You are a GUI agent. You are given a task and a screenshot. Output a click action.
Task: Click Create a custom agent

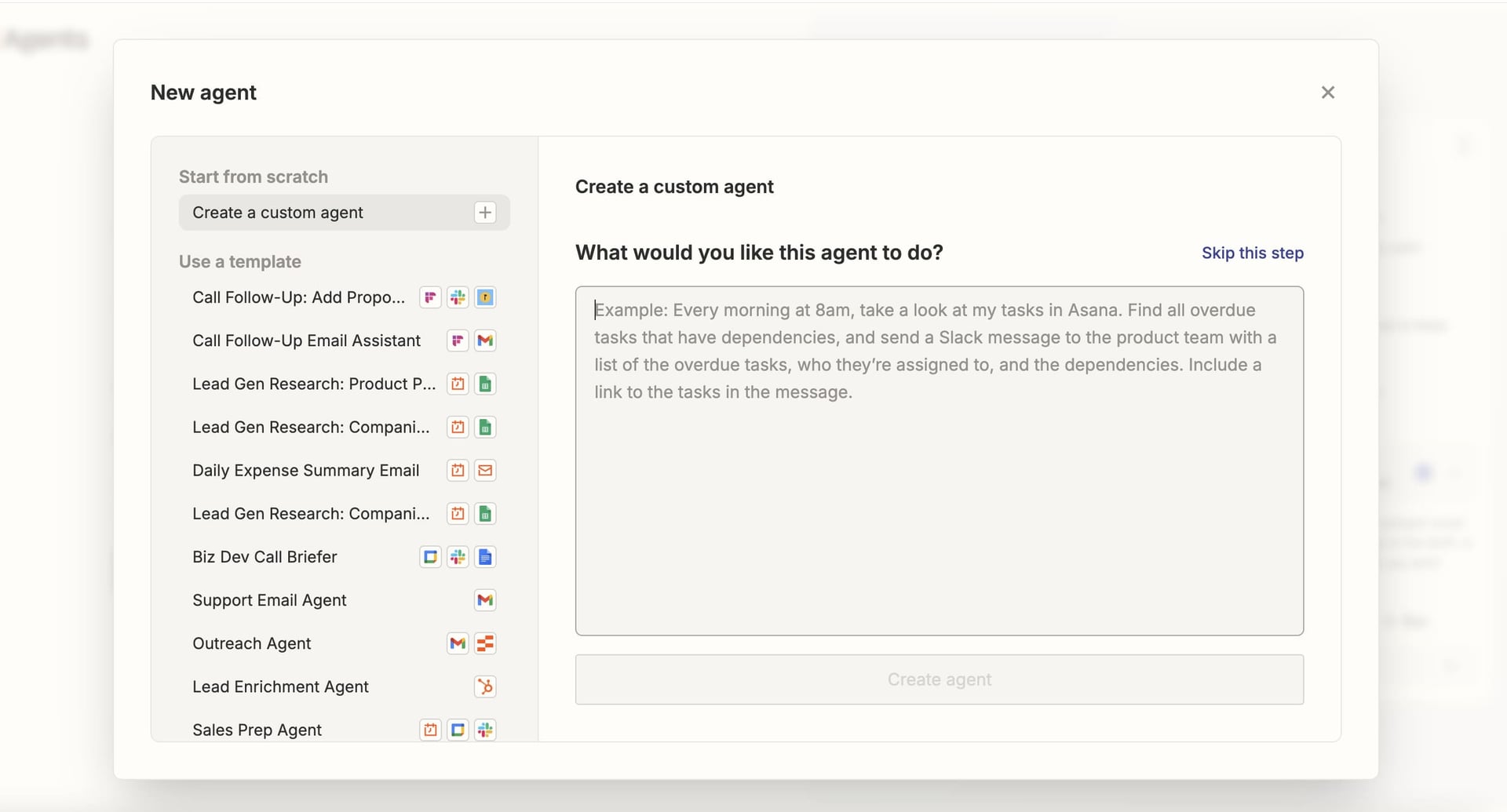point(279,212)
